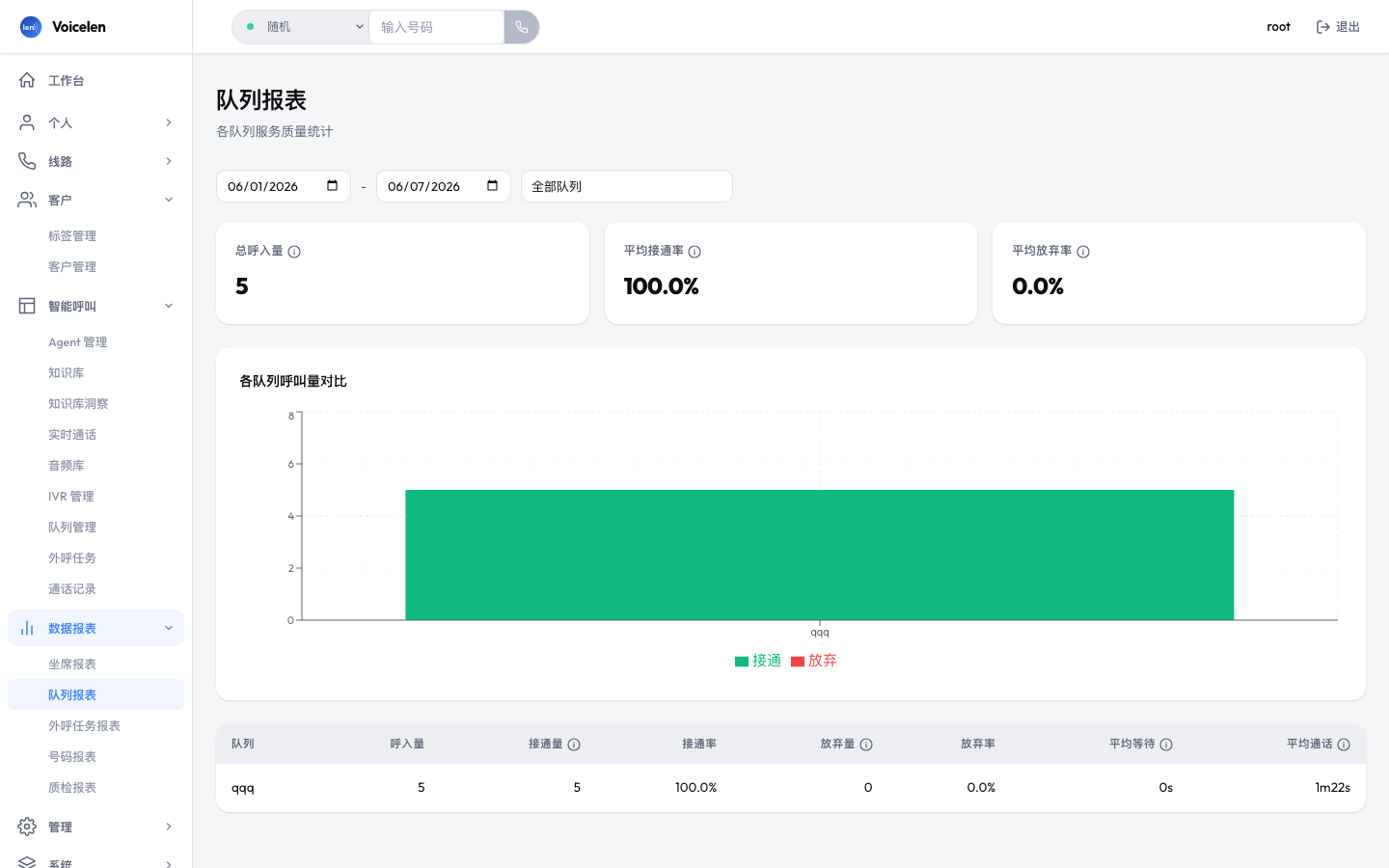This screenshot has width=1389, height=868.
Task: Collapse the 客户 menu chevron
Action: coord(169,200)
